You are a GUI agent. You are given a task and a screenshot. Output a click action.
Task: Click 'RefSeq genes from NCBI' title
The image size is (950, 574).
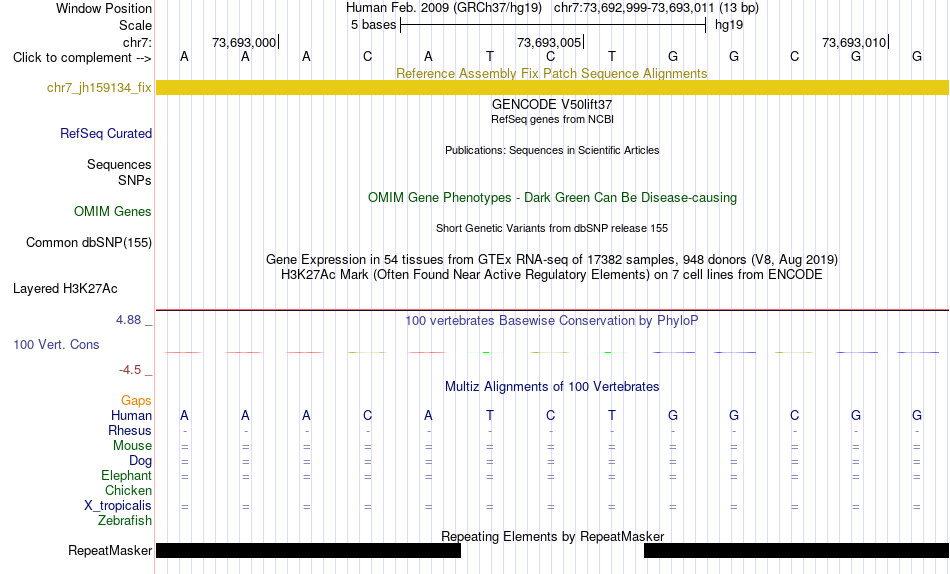point(553,119)
